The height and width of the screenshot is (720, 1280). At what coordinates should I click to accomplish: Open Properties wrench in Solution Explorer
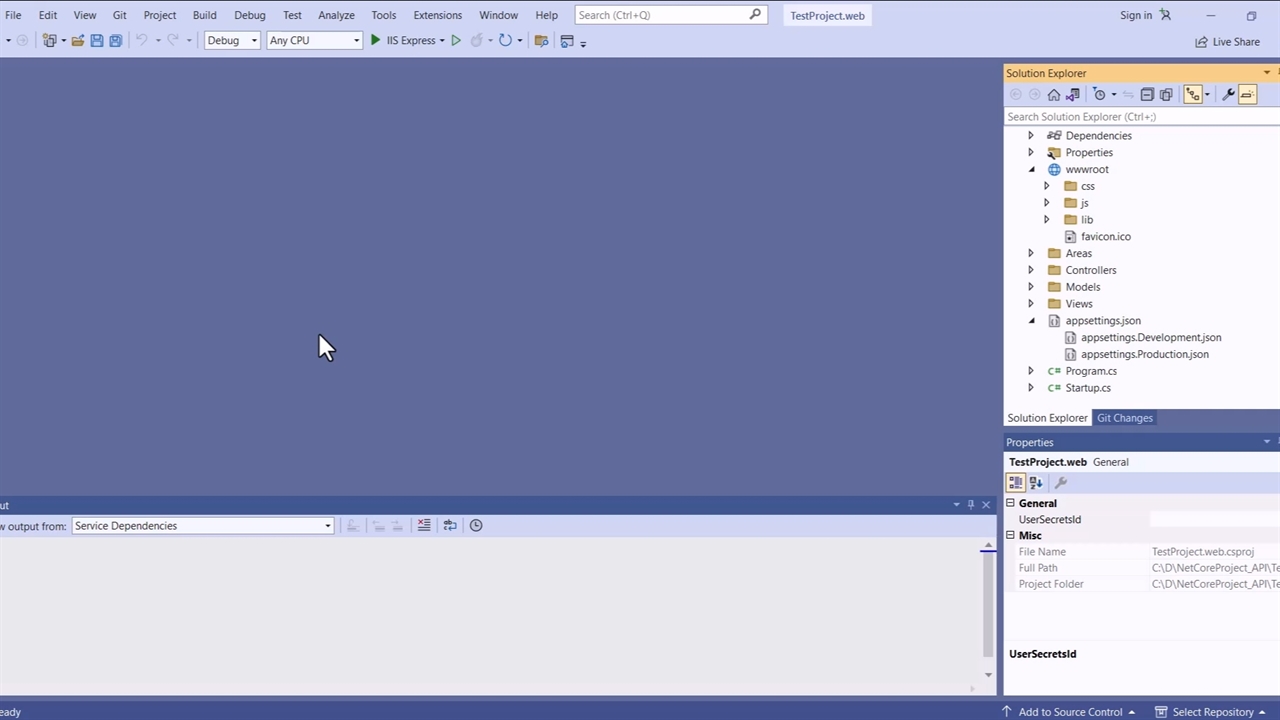point(1228,95)
